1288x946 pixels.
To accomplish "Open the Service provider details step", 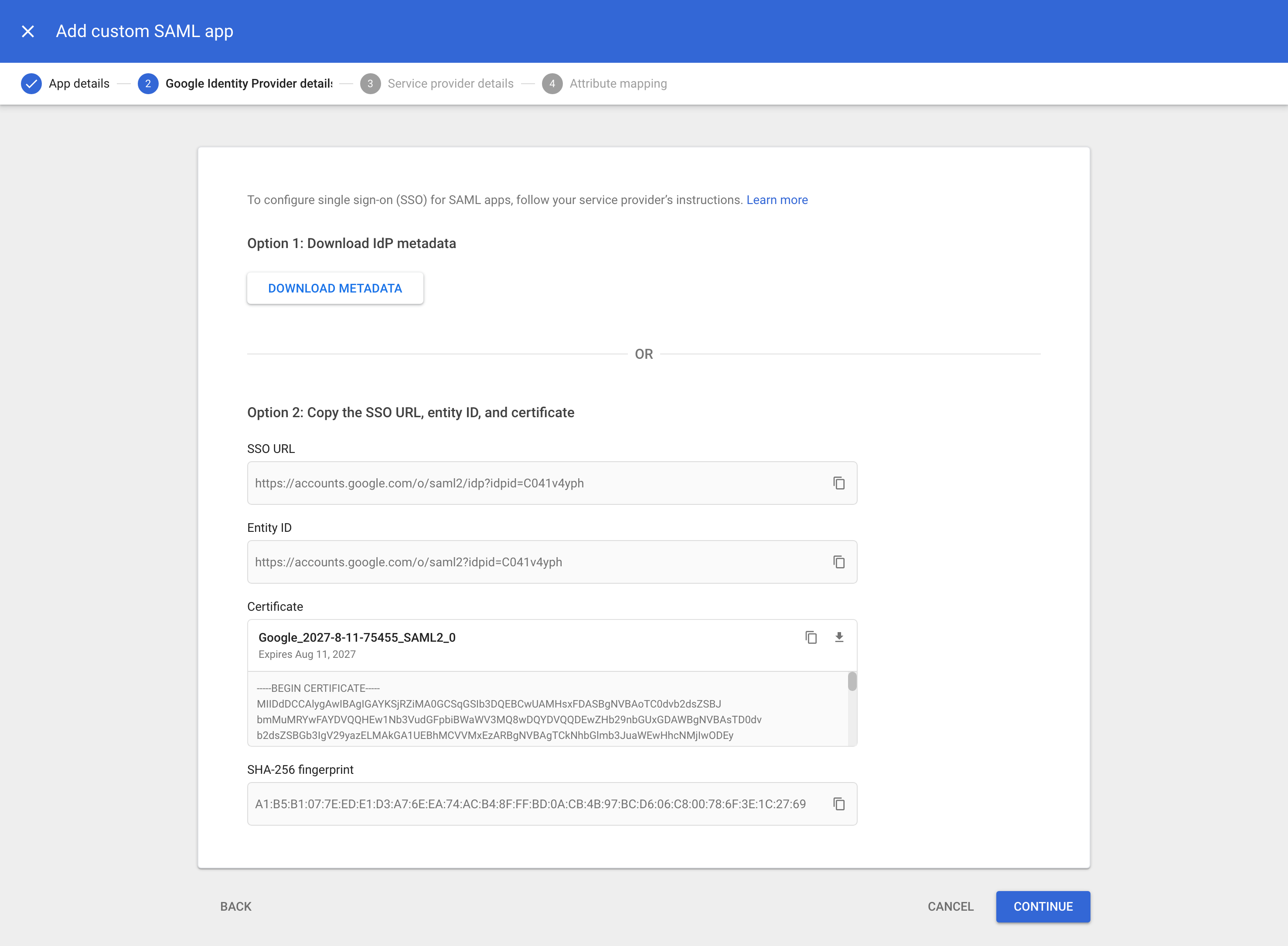I will (x=450, y=83).
